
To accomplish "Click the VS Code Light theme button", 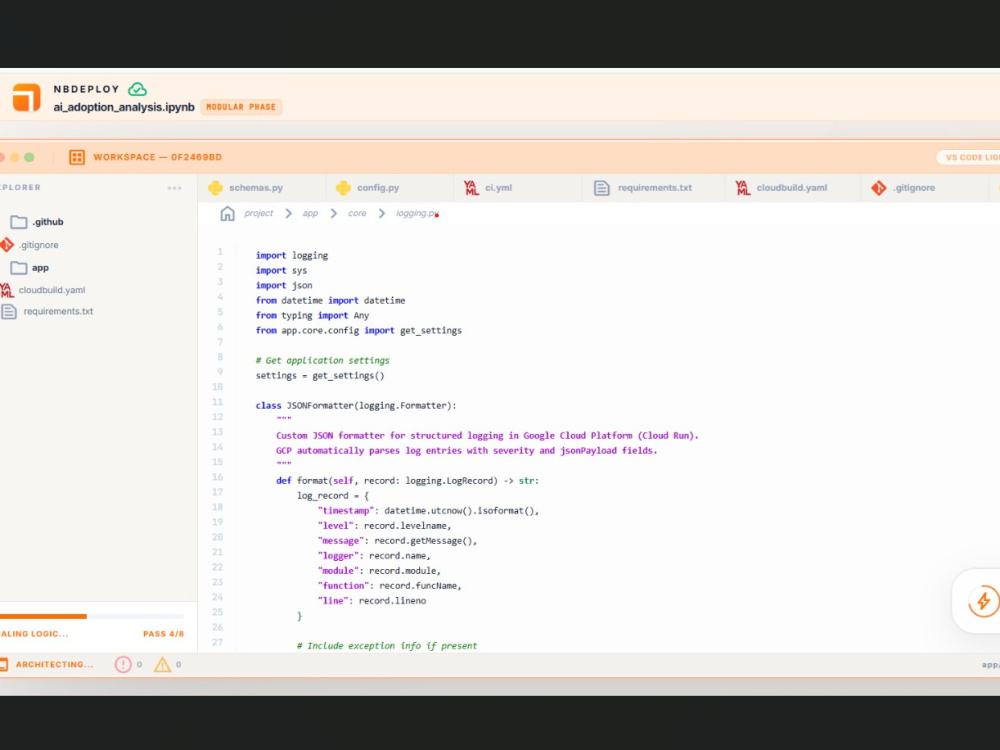I will tap(968, 157).
